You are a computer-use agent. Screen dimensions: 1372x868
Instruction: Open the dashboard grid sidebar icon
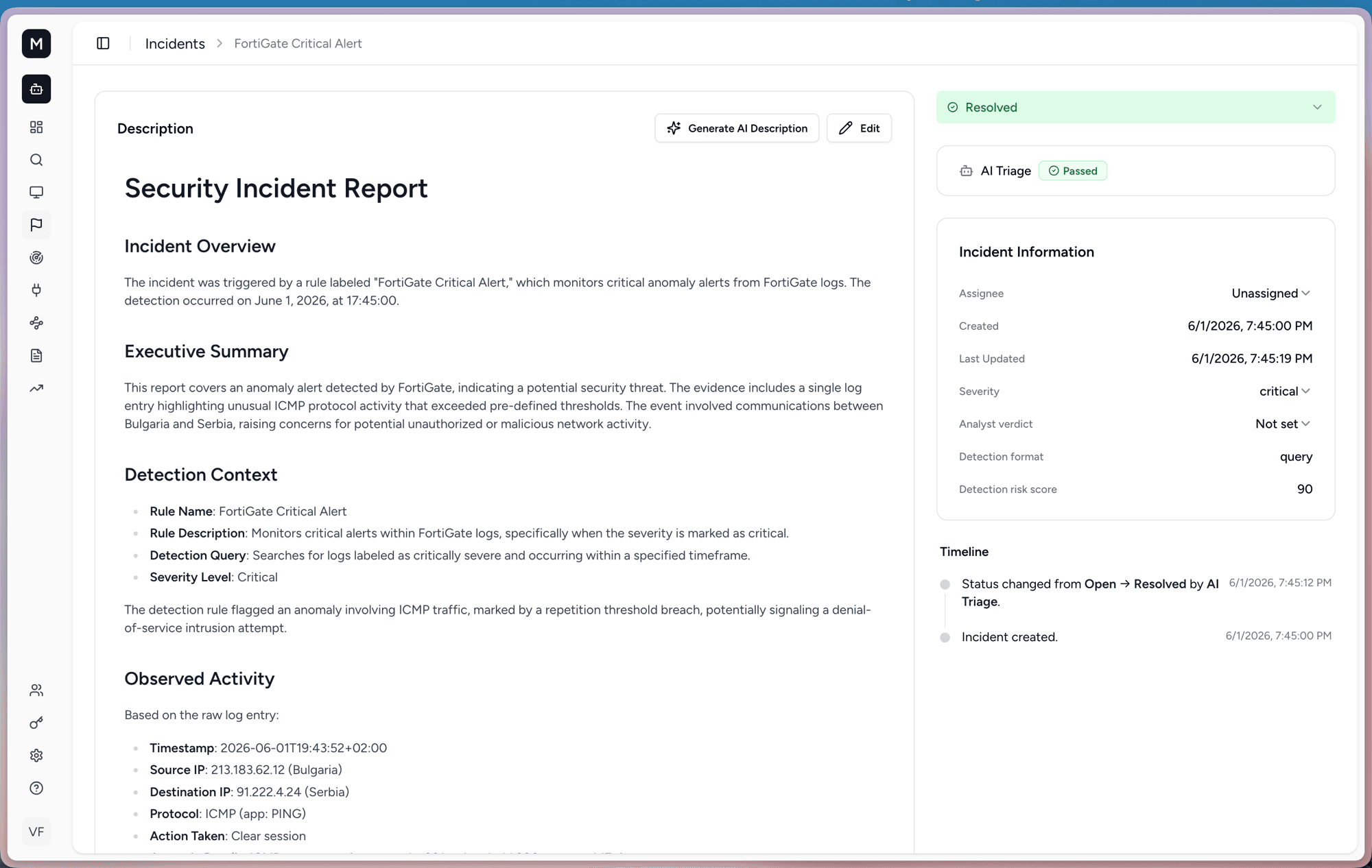point(36,128)
